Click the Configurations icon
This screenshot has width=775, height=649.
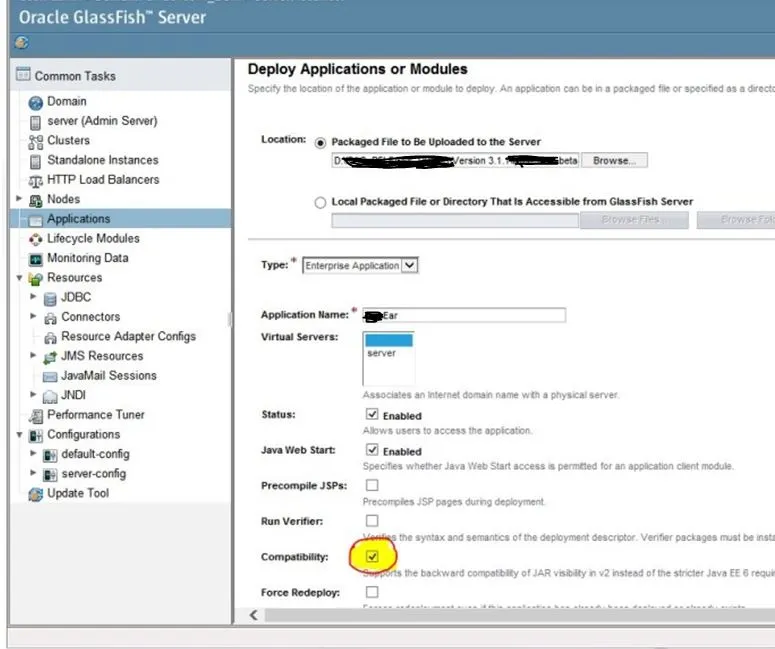[36, 436]
